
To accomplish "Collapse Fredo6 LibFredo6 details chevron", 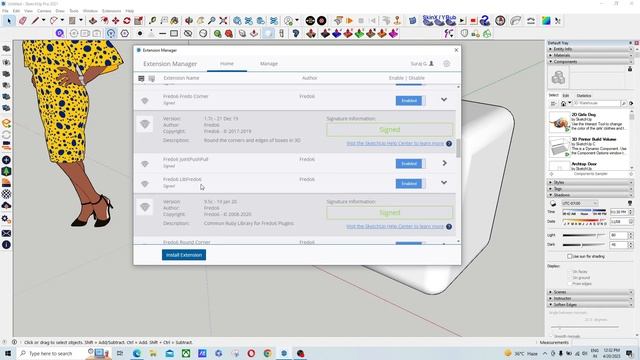I will (444, 182).
